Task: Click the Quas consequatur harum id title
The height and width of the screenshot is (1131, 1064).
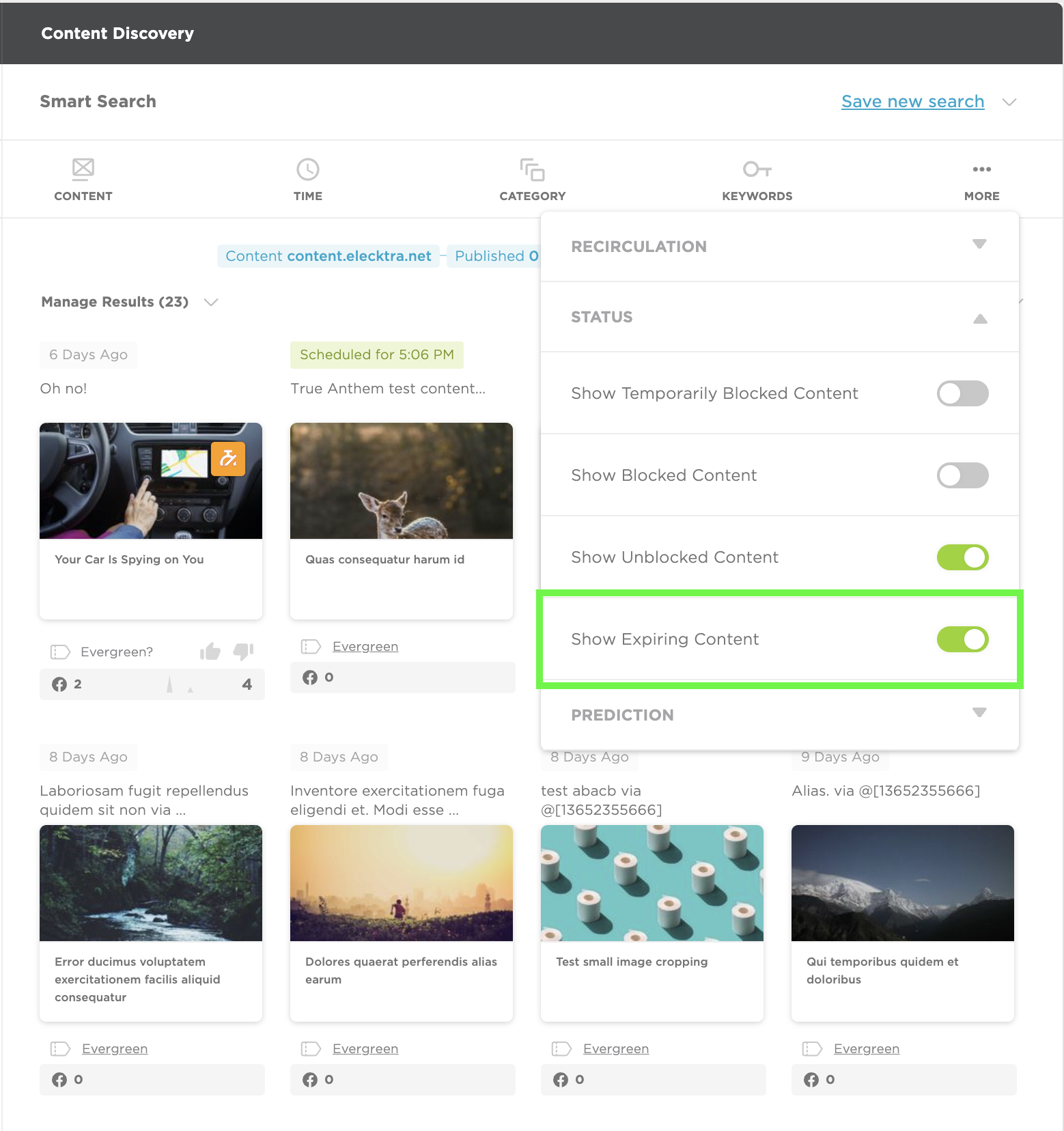Action: (x=384, y=559)
